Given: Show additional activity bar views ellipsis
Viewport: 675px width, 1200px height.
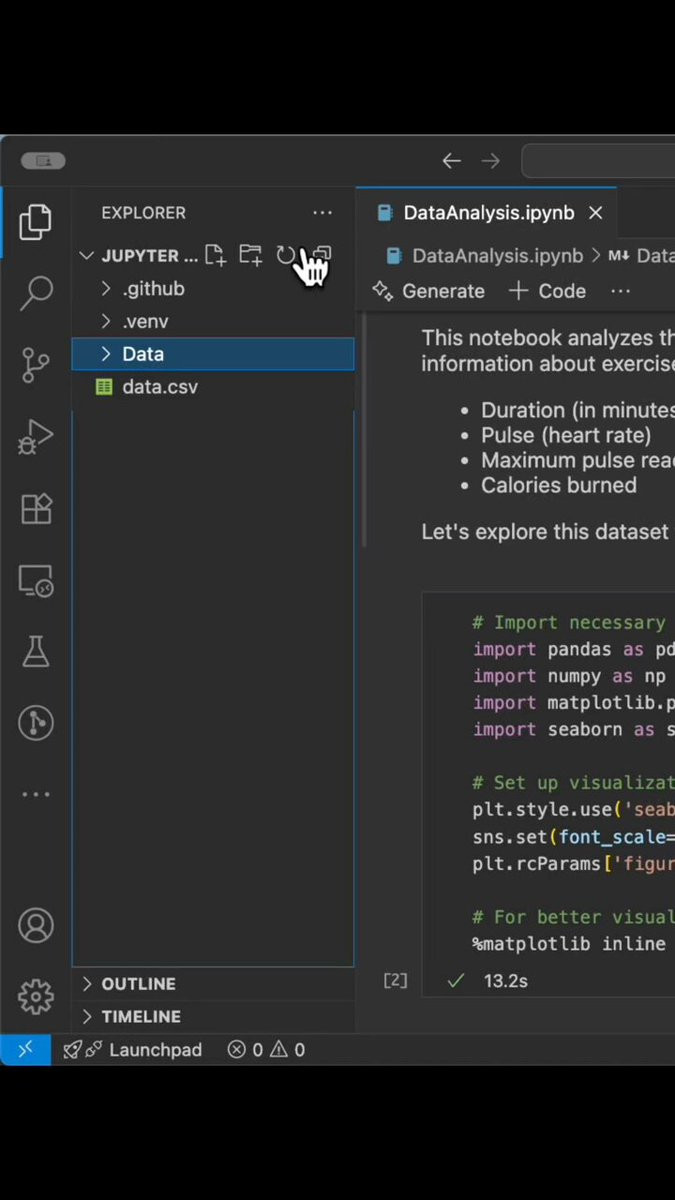Looking at the screenshot, I should point(36,794).
